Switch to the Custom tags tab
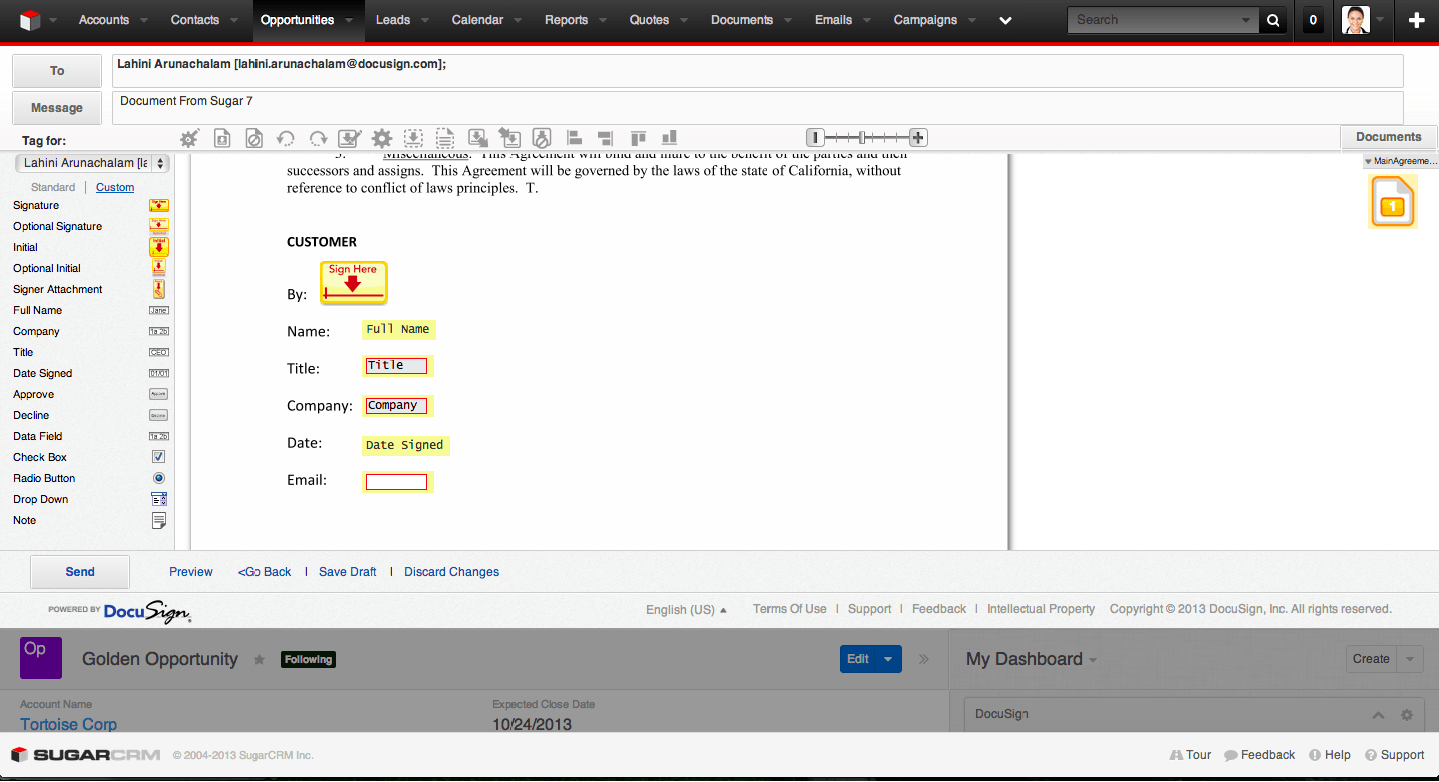Screen dimensions: 1439x782 (115, 187)
